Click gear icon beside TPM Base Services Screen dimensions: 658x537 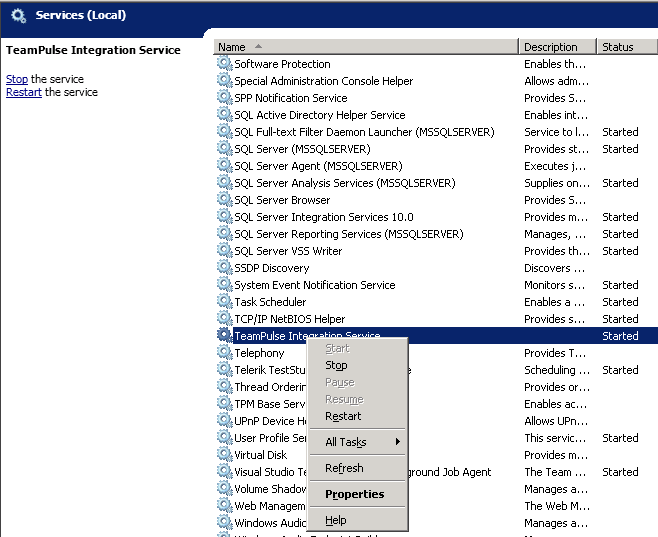(x=225, y=403)
